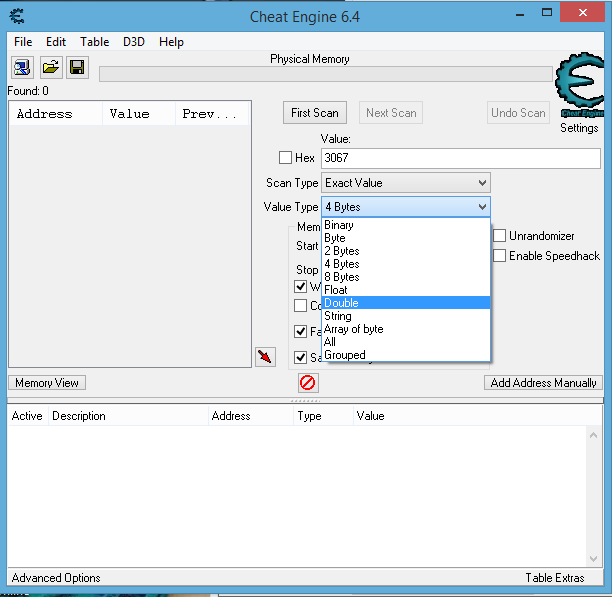The image size is (612, 597).
Task: Toggle the Hex checkbox
Action: pyautogui.click(x=286, y=158)
